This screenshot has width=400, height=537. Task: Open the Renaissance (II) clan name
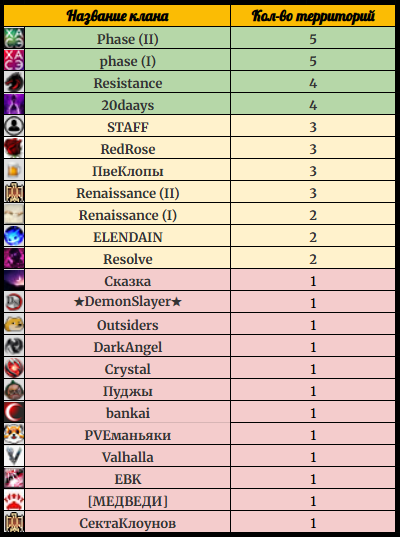pyautogui.click(x=128, y=193)
